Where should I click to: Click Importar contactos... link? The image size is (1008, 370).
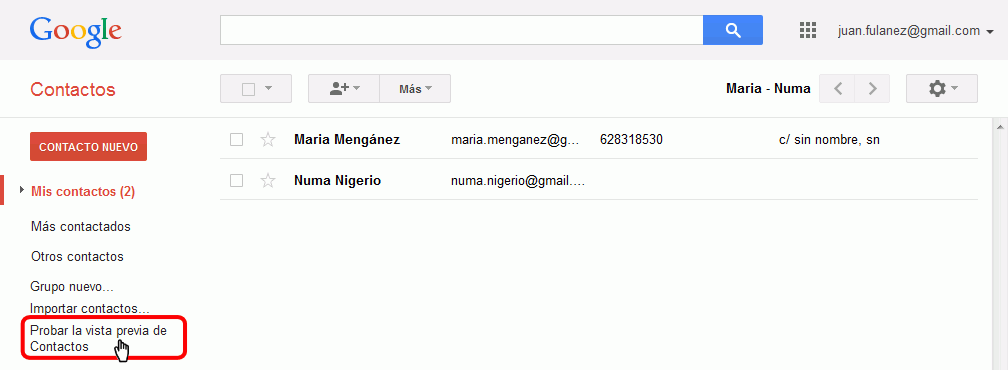coord(89,308)
